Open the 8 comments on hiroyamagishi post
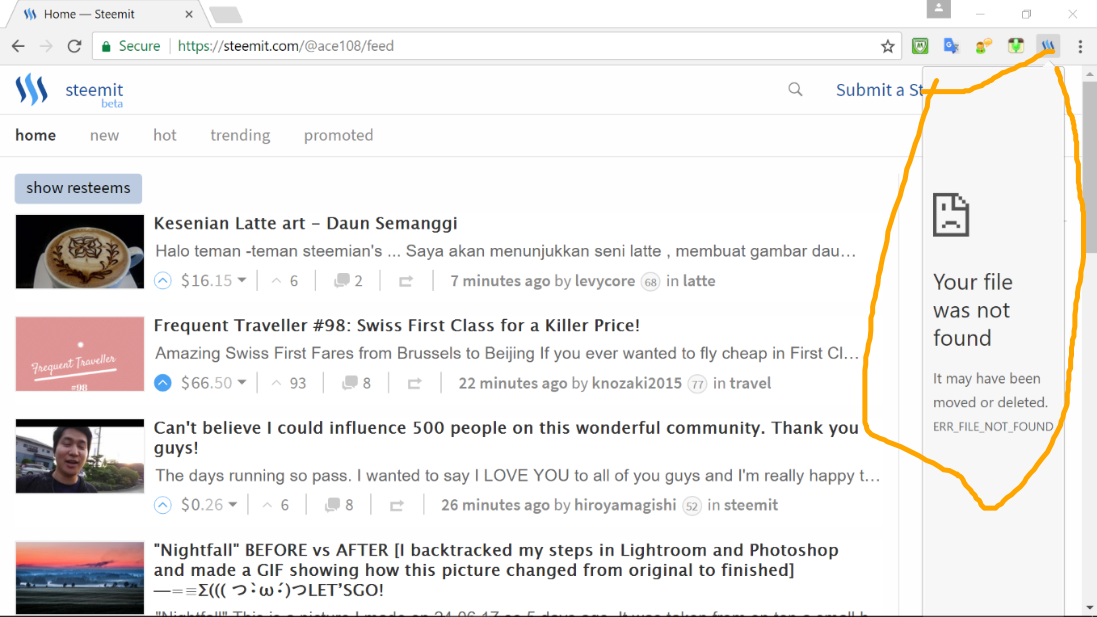The image size is (1097, 617). point(339,505)
